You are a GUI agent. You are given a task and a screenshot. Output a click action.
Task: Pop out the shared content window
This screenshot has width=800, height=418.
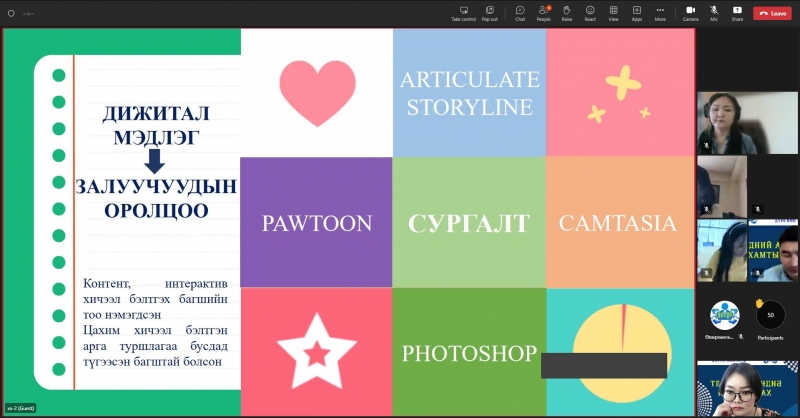click(489, 12)
